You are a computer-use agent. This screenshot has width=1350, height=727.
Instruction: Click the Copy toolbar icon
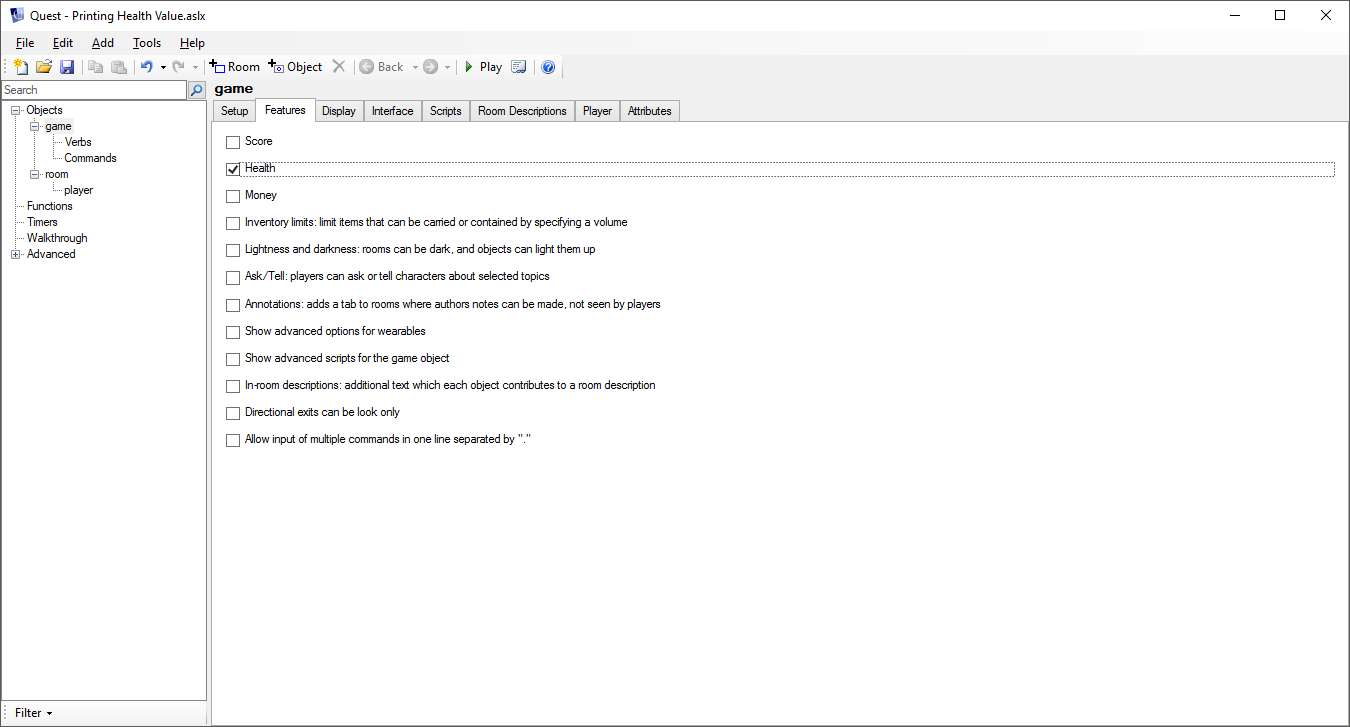point(96,67)
